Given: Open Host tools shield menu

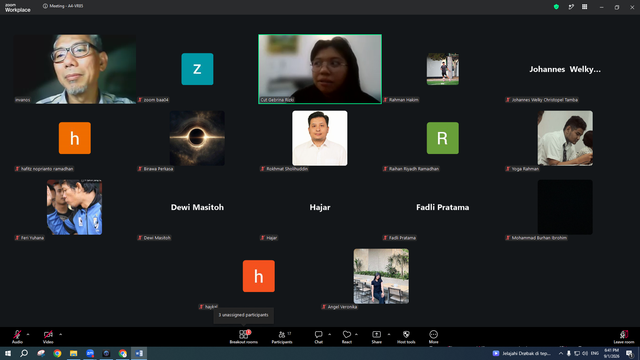Looking at the screenshot, I should [x=406, y=337].
